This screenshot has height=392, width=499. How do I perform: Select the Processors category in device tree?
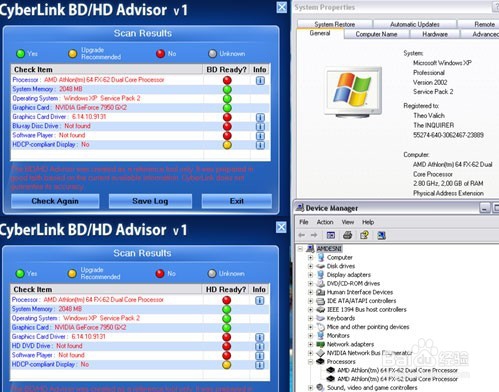pos(341,361)
